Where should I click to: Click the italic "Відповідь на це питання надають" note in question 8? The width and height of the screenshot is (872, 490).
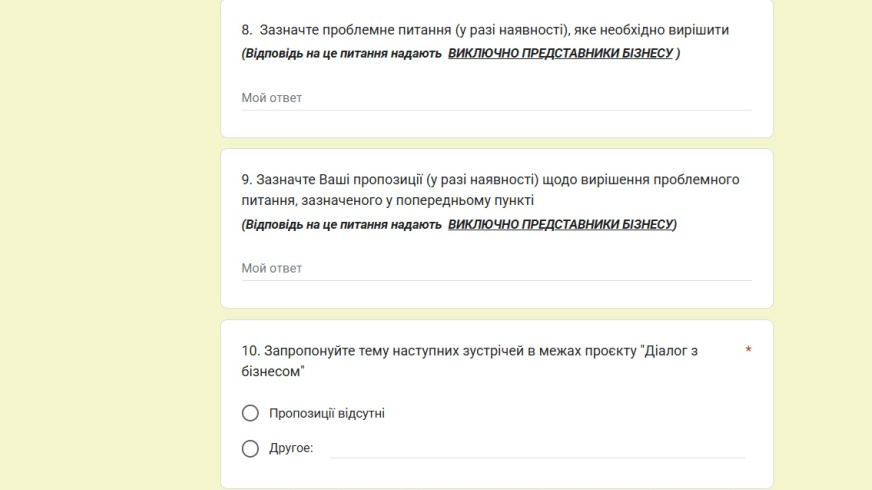[x=343, y=53]
